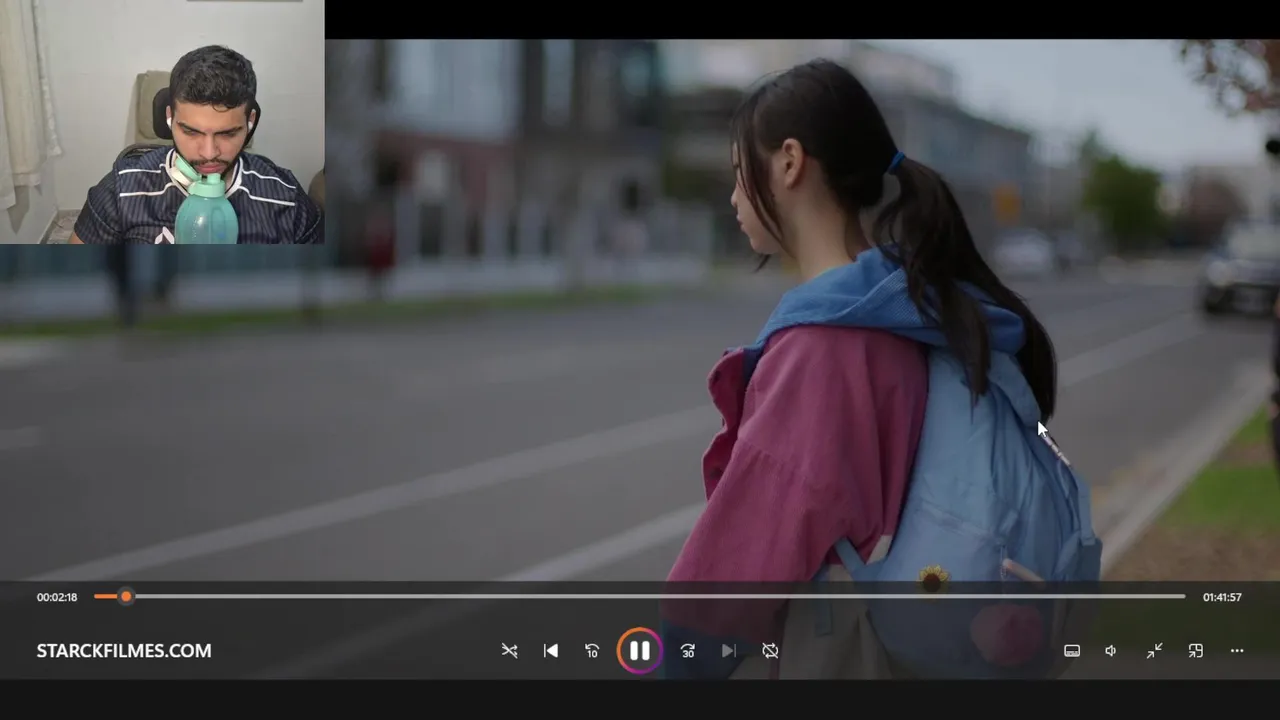The width and height of the screenshot is (1280, 720).
Task: Click the orange seek bar handle
Action: point(126,597)
